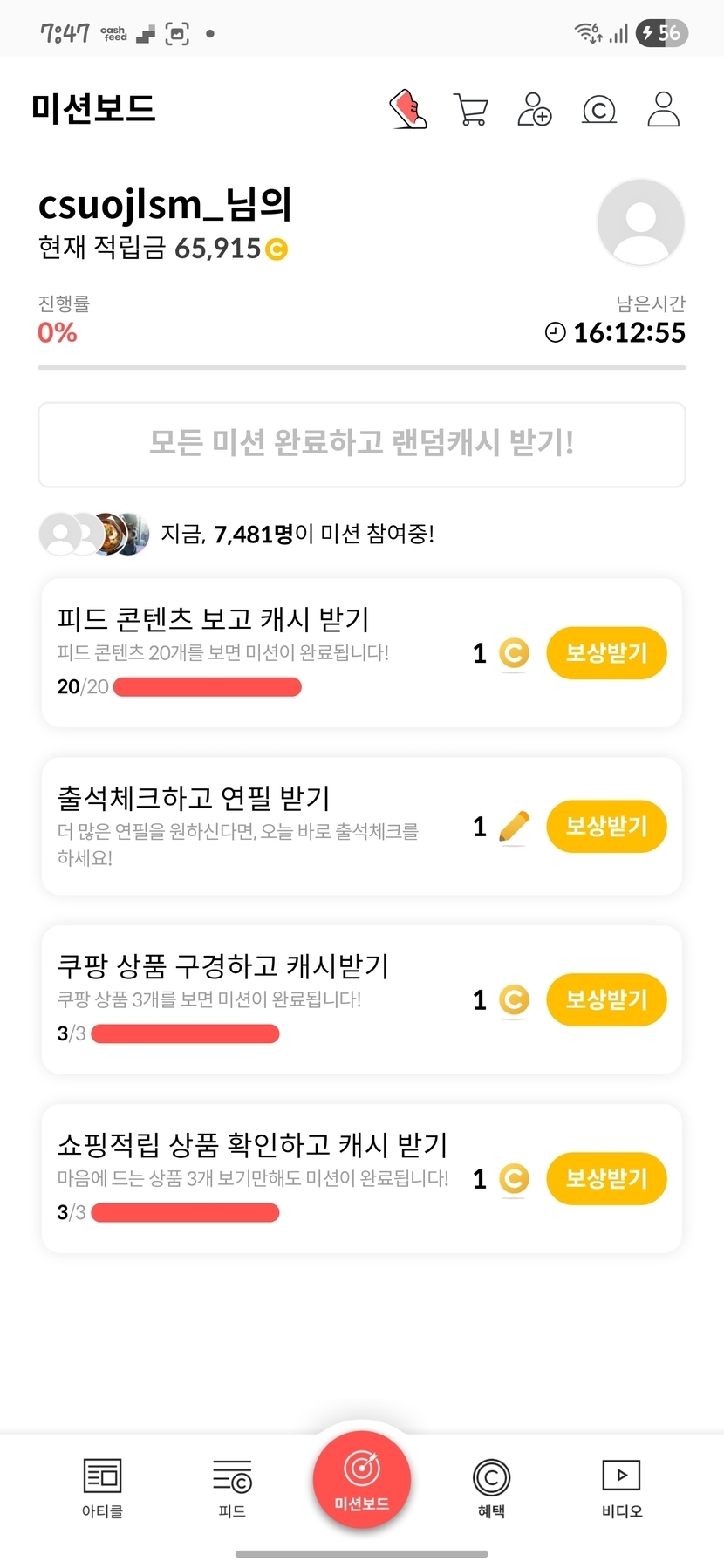Switch to the 피드 tab
Image resolution: width=724 pixels, height=1568 pixels.
point(232,1488)
